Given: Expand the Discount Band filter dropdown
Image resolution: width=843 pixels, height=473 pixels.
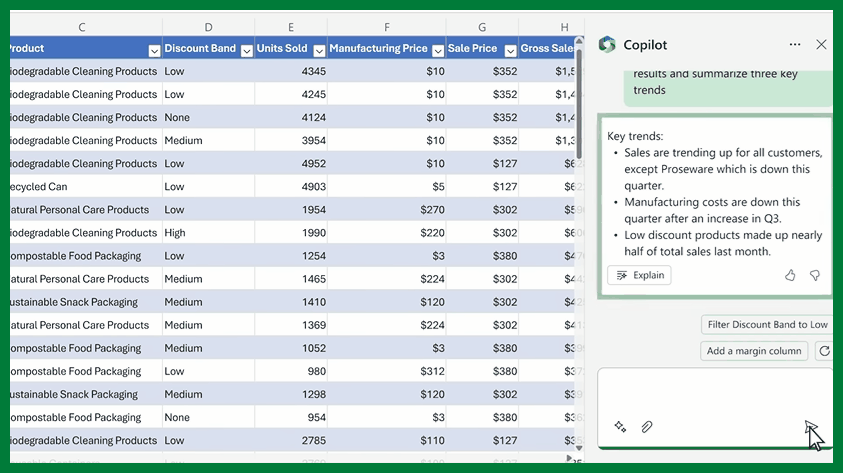Looking at the screenshot, I should tap(246, 49).
